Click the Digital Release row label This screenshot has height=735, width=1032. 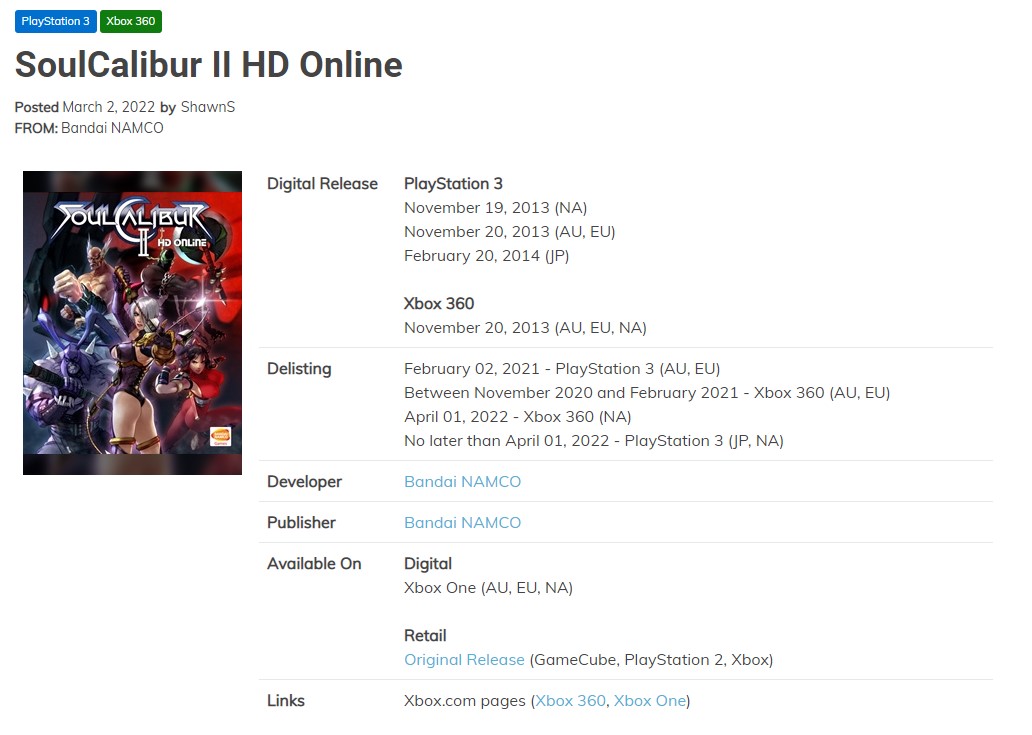pos(322,184)
